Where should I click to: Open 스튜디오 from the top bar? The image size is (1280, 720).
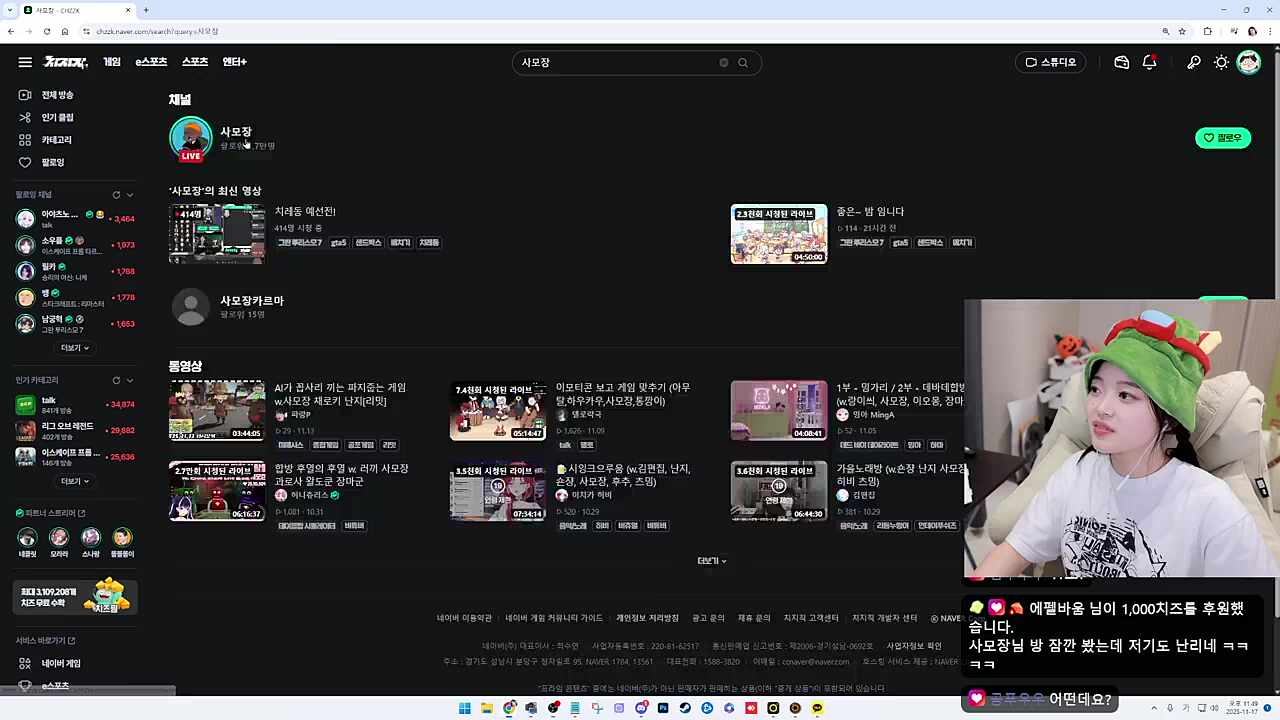(1050, 62)
